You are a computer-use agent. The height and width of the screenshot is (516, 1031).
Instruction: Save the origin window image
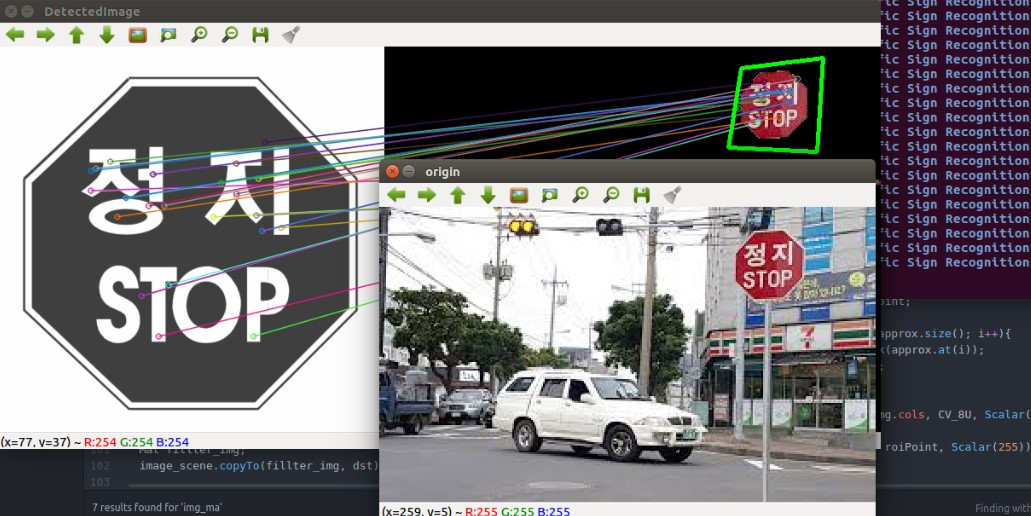click(642, 195)
